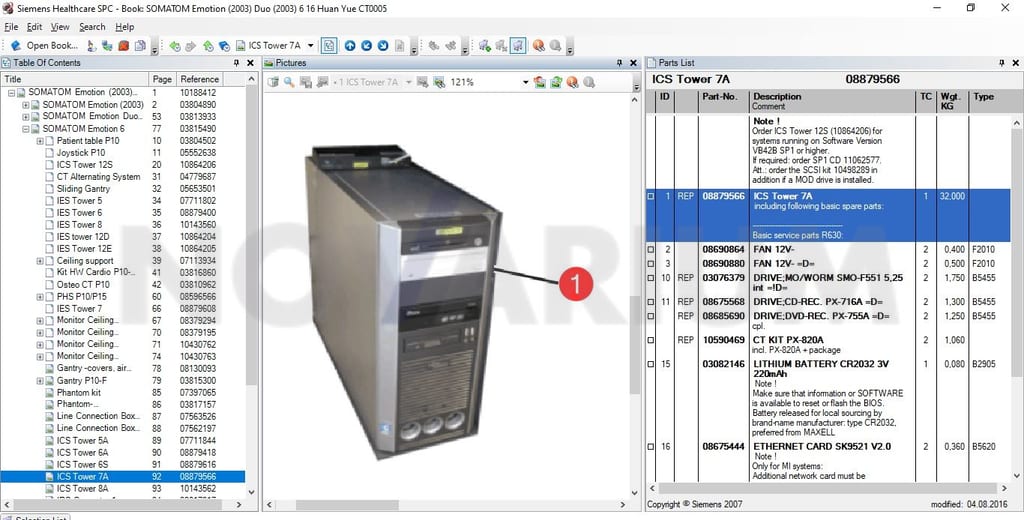1024x520 pixels.
Task: Select Sliding Gantry tree entry
Action: tap(83, 189)
